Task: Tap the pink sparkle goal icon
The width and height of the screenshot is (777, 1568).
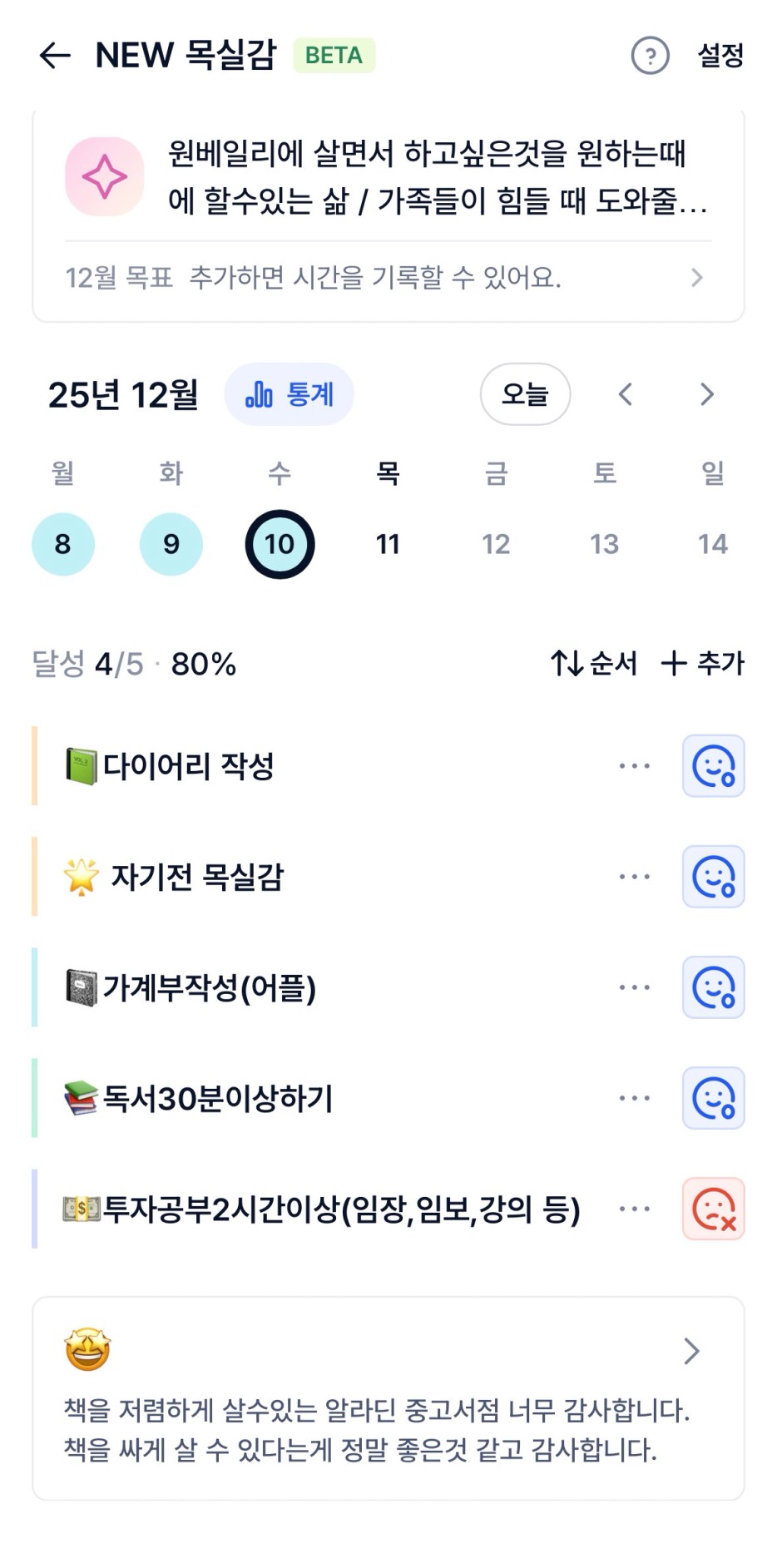Action: coord(105,176)
